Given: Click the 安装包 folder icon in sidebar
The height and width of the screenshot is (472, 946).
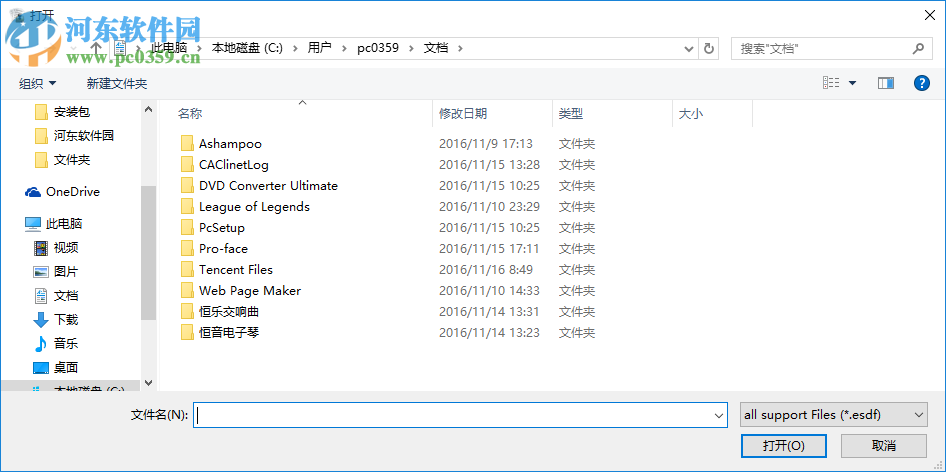Looking at the screenshot, I should (41, 112).
